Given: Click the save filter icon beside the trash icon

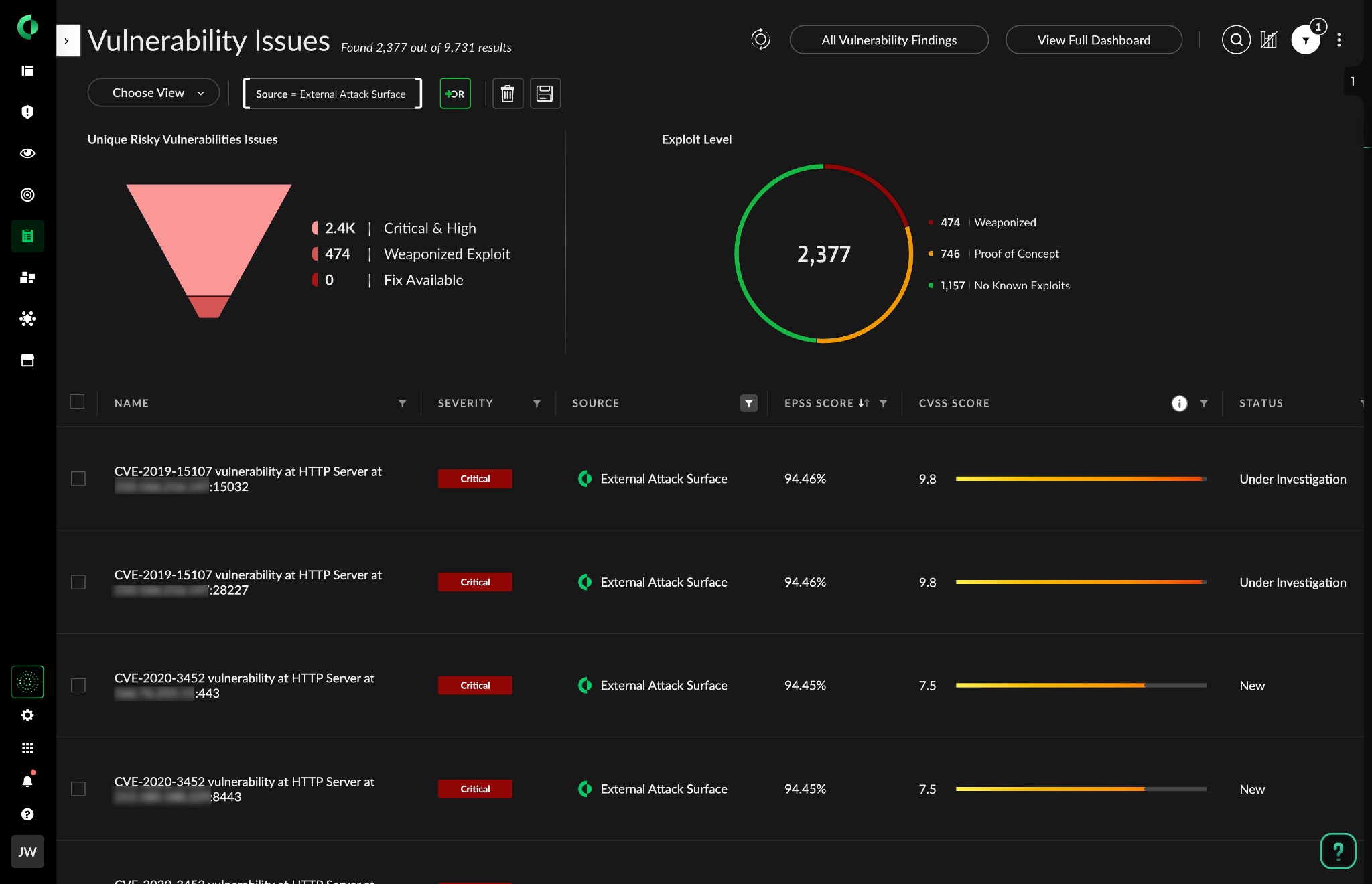Looking at the screenshot, I should pos(545,93).
